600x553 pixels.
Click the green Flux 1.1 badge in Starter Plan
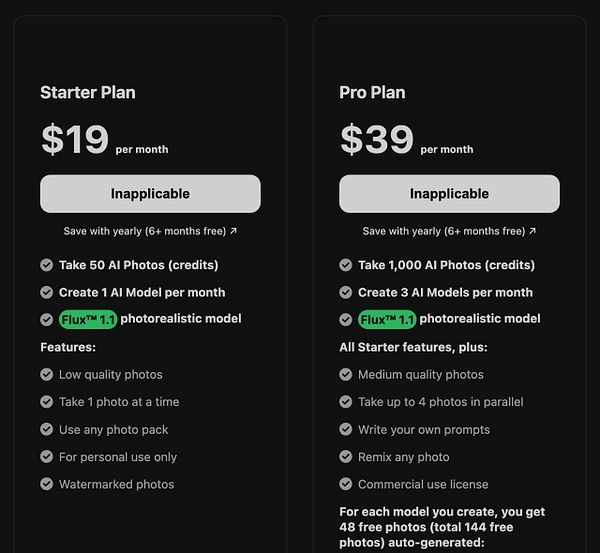click(x=88, y=319)
